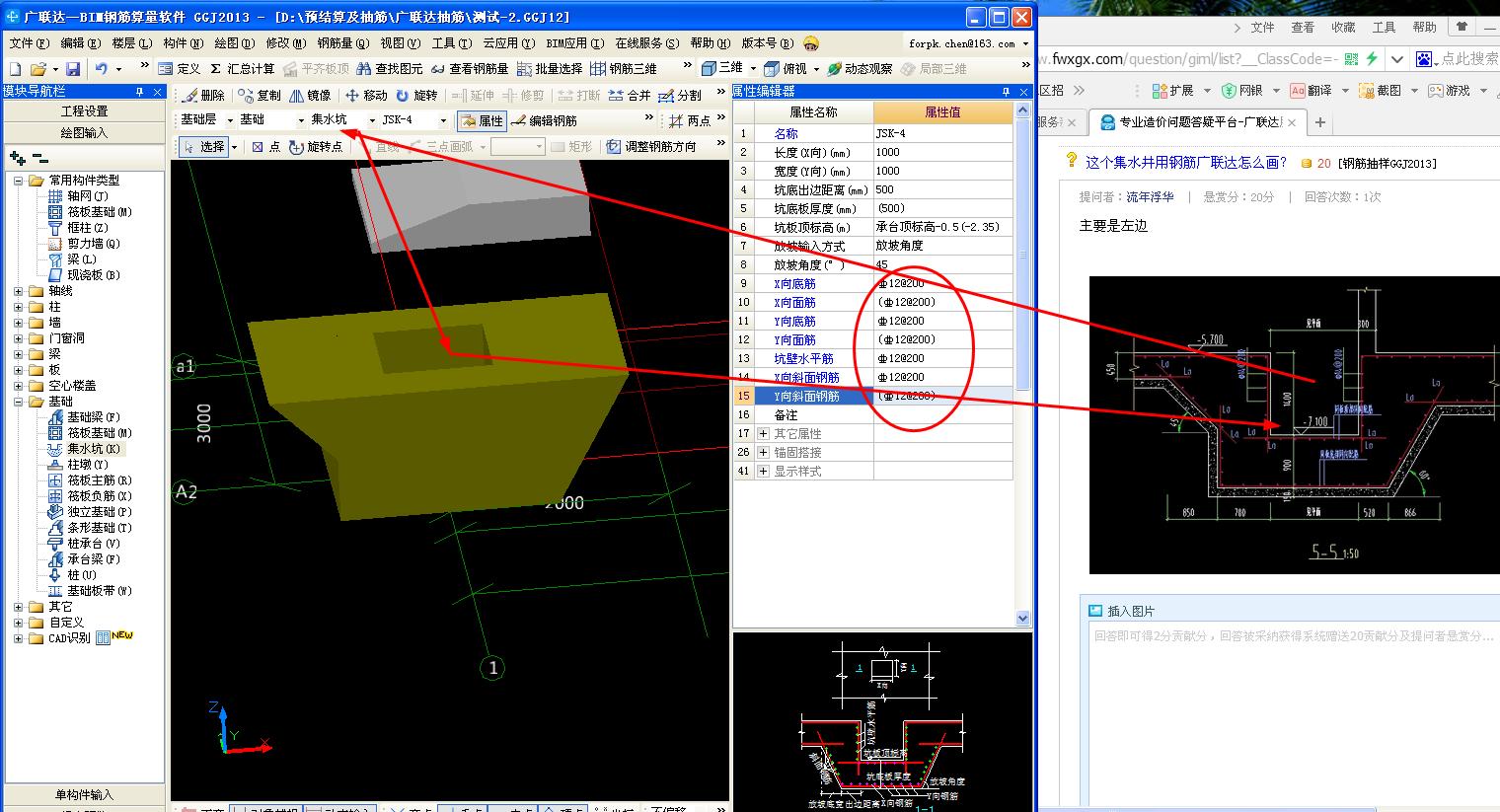Toggle the 选择 select mode button

click(x=204, y=147)
